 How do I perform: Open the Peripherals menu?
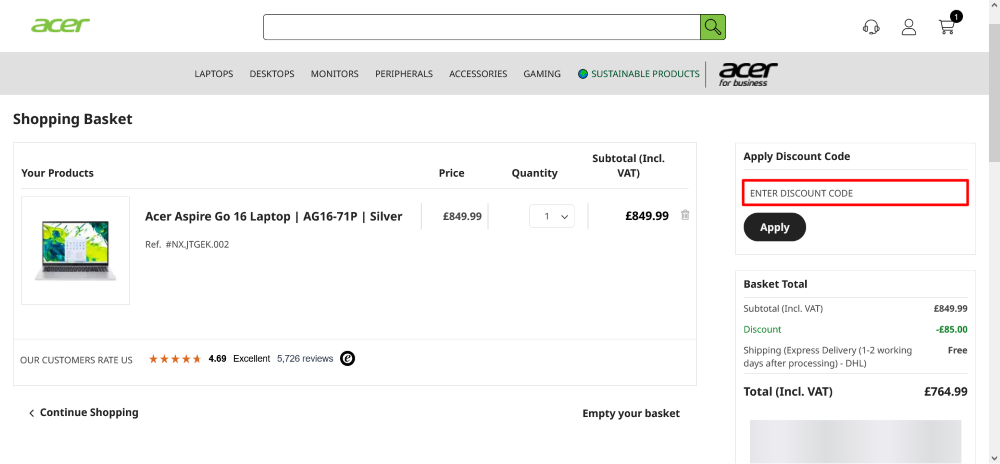click(x=404, y=74)
